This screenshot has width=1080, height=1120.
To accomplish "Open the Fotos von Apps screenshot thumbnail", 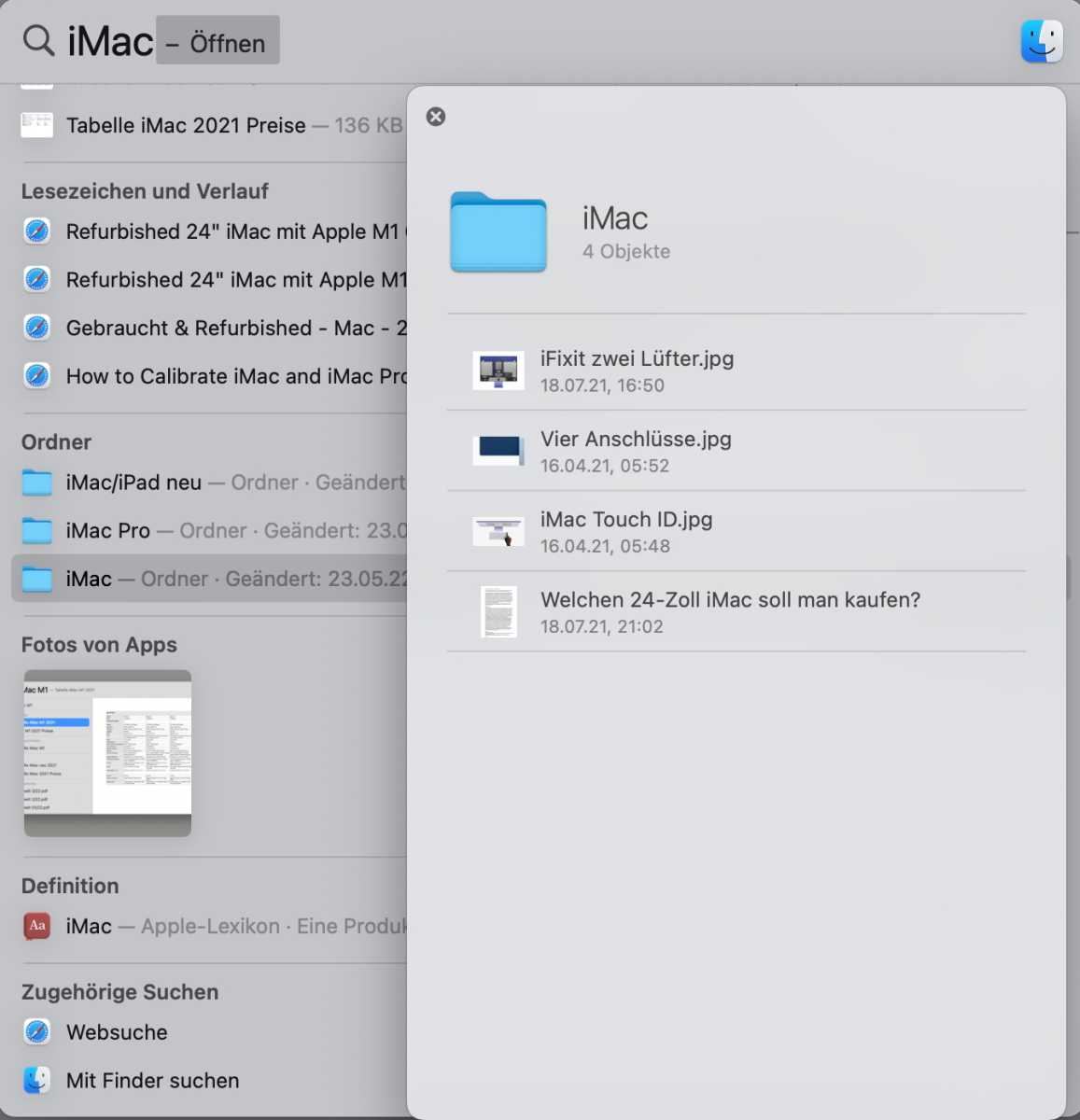I will coord(107,753).
